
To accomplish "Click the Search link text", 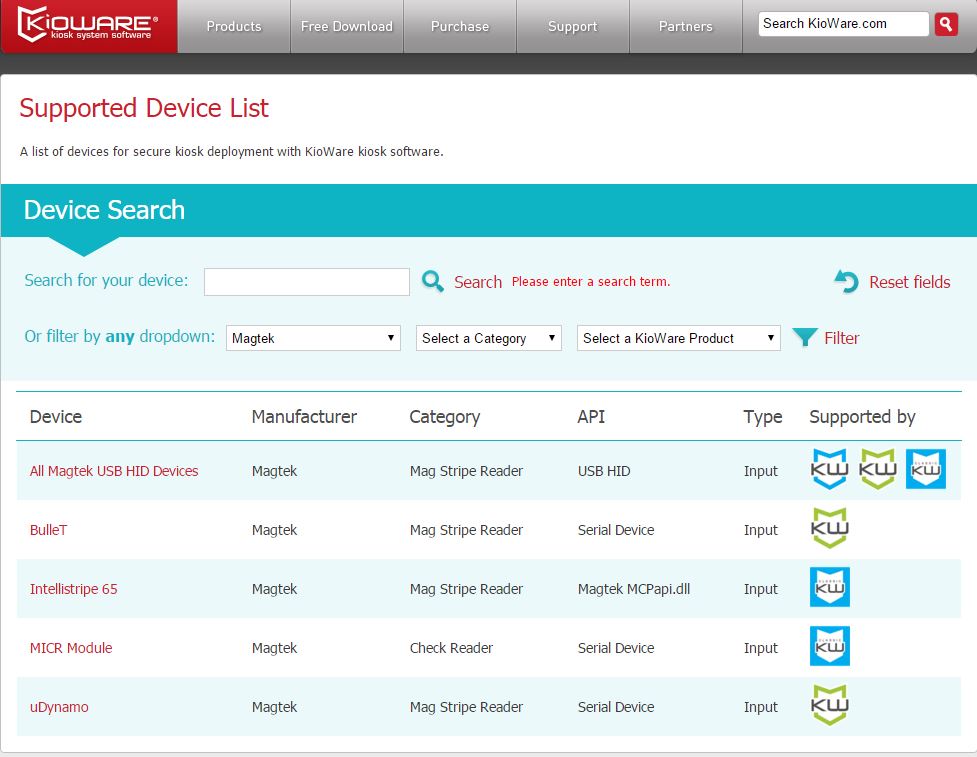I will [478, 282].
